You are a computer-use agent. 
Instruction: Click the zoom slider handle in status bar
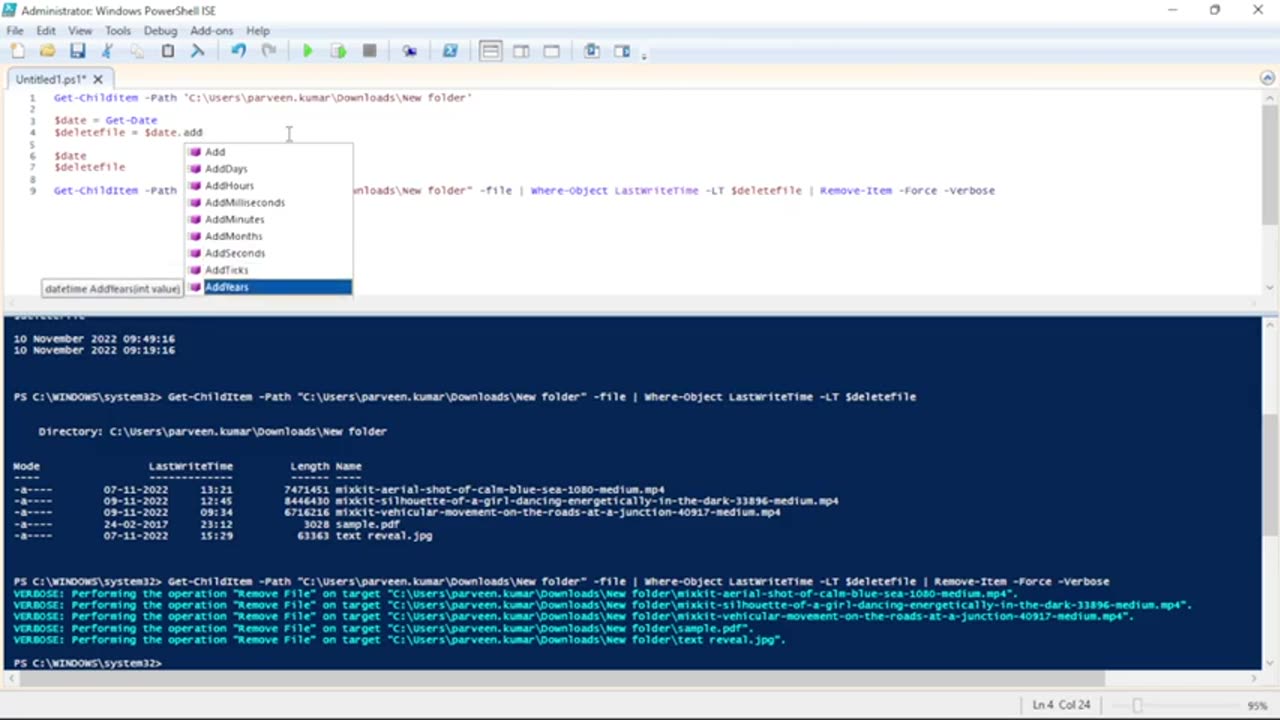pos(1136,705)
